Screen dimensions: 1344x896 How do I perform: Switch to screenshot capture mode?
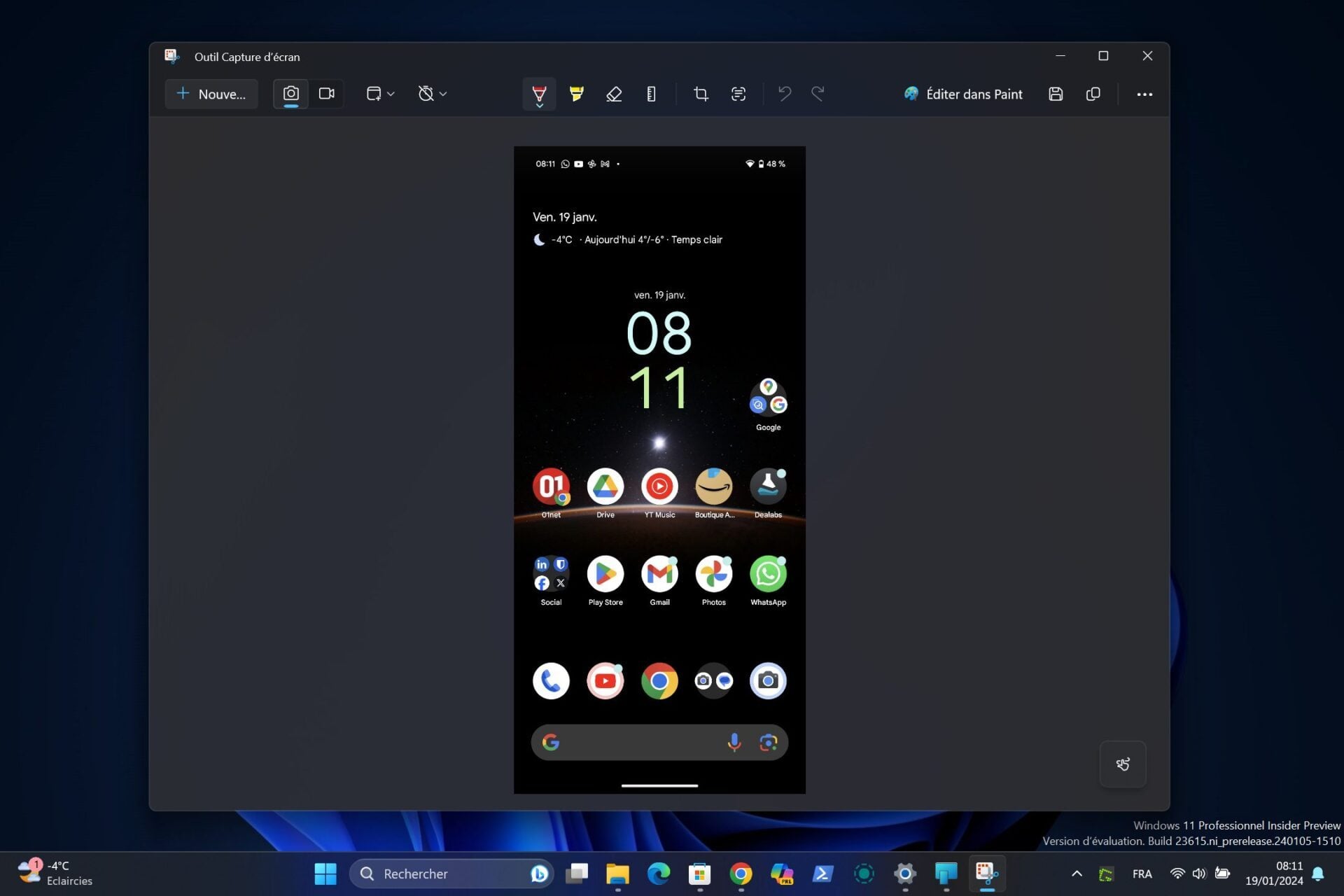click(x=290, y=94)
